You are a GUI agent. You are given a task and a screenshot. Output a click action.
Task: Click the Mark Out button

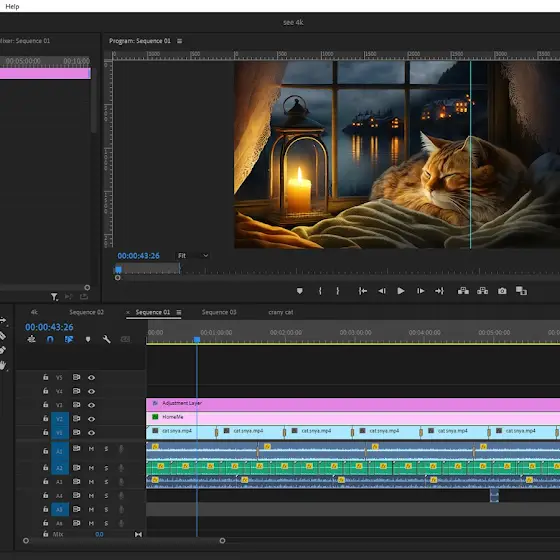click(338, 291)
